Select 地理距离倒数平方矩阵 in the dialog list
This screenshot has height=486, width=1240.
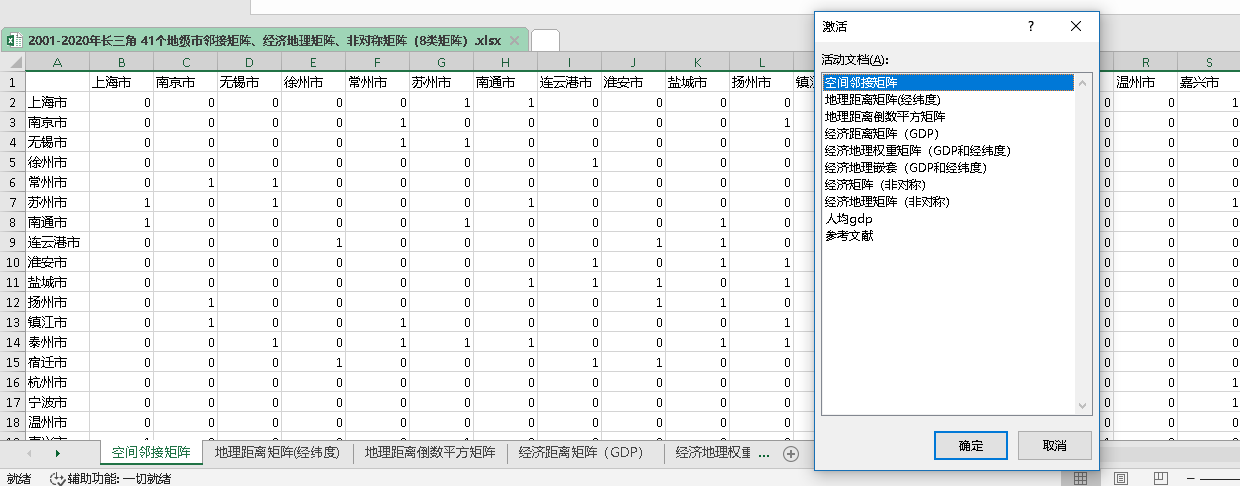pos(947,117)
